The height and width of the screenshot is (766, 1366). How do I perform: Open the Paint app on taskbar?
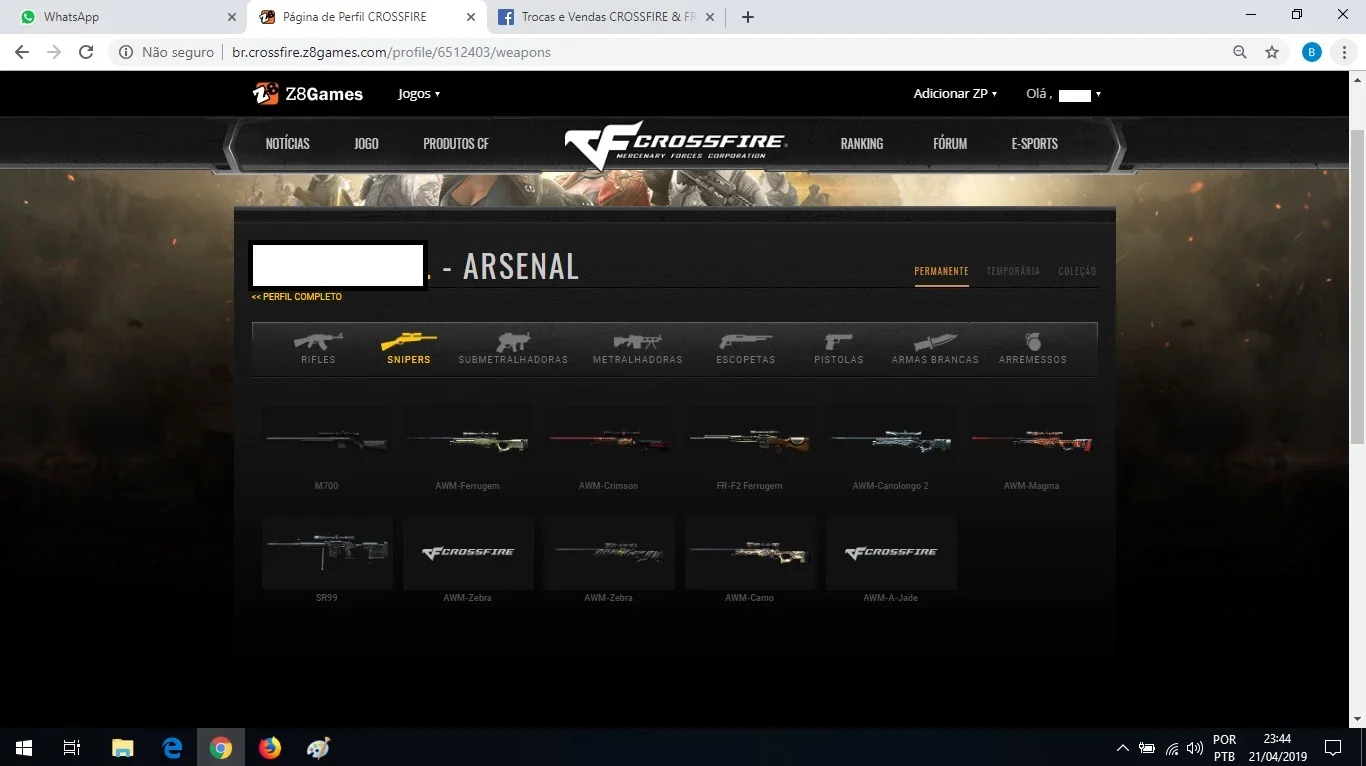318,747
